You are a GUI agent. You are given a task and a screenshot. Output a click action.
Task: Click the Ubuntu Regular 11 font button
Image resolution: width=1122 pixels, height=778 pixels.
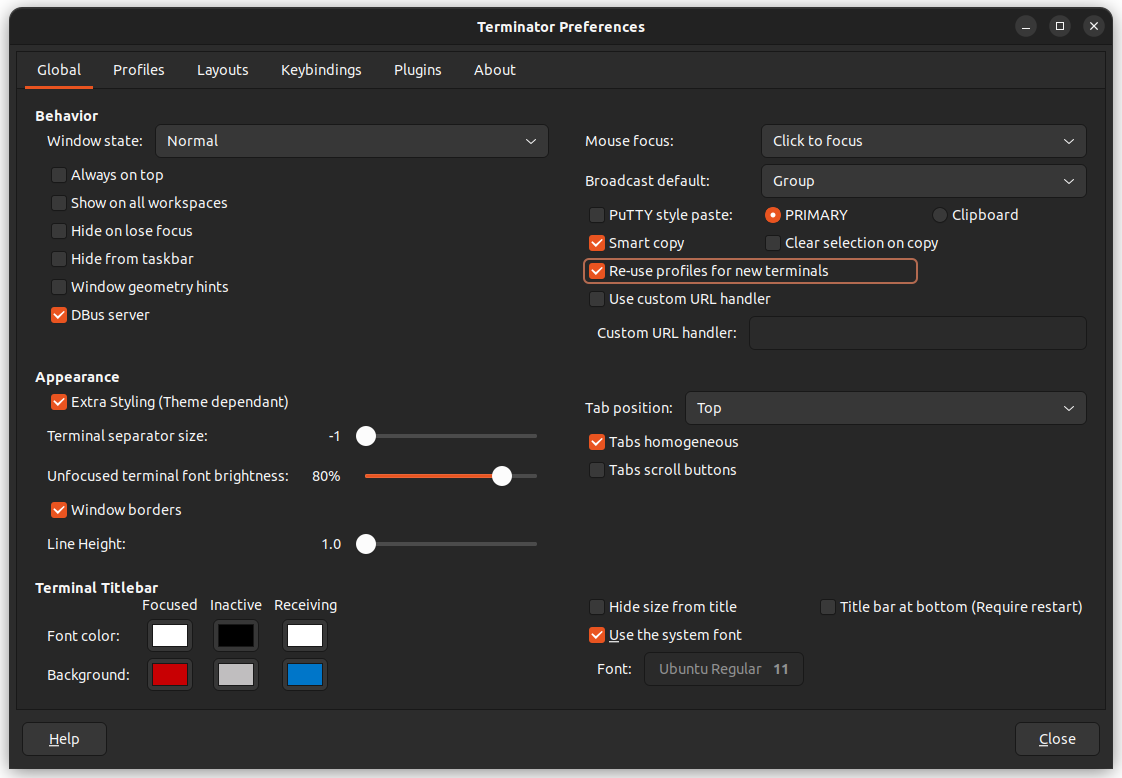coord(723,669)
